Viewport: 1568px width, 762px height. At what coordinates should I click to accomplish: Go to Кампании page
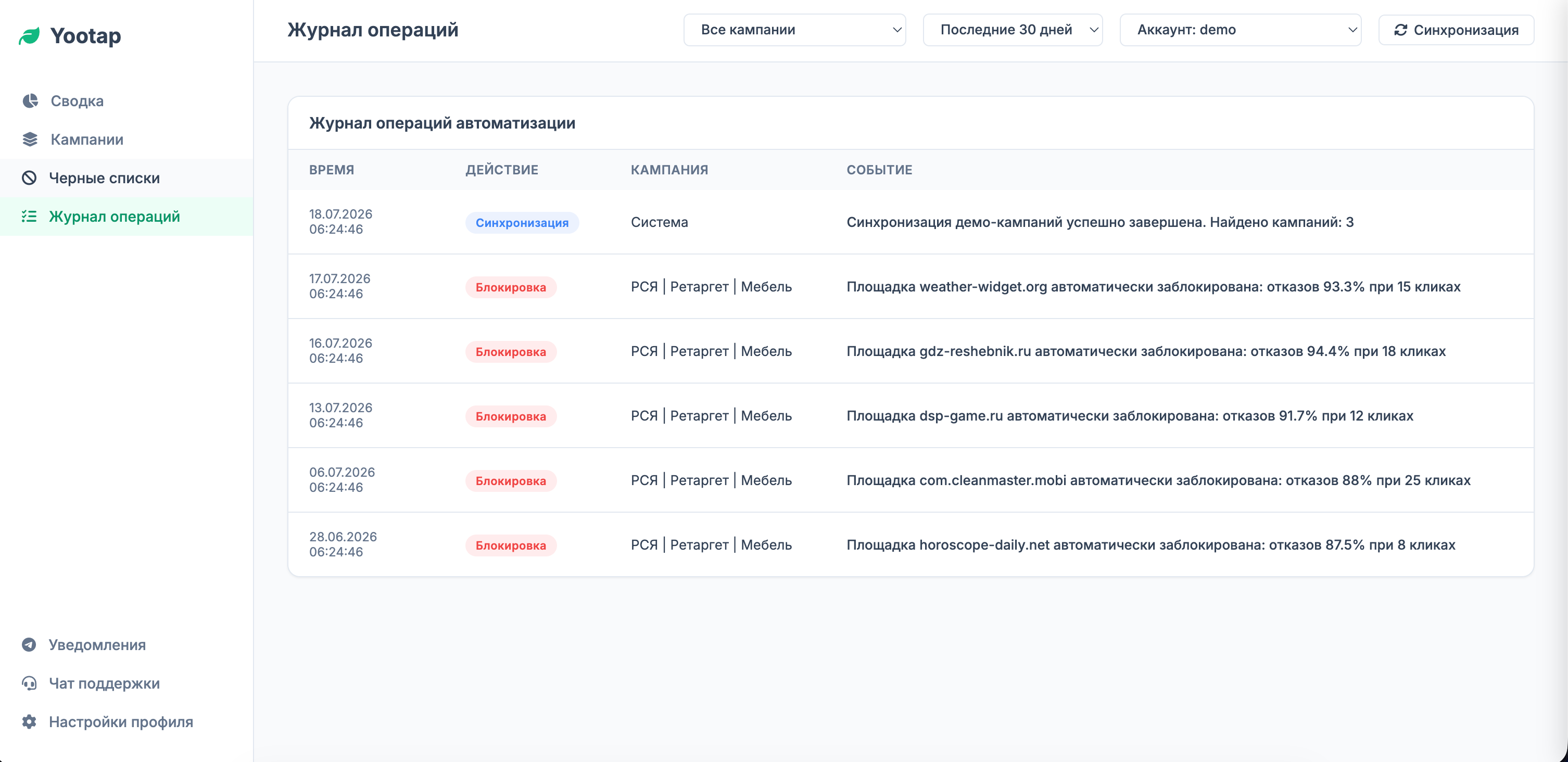click(127, 139)
